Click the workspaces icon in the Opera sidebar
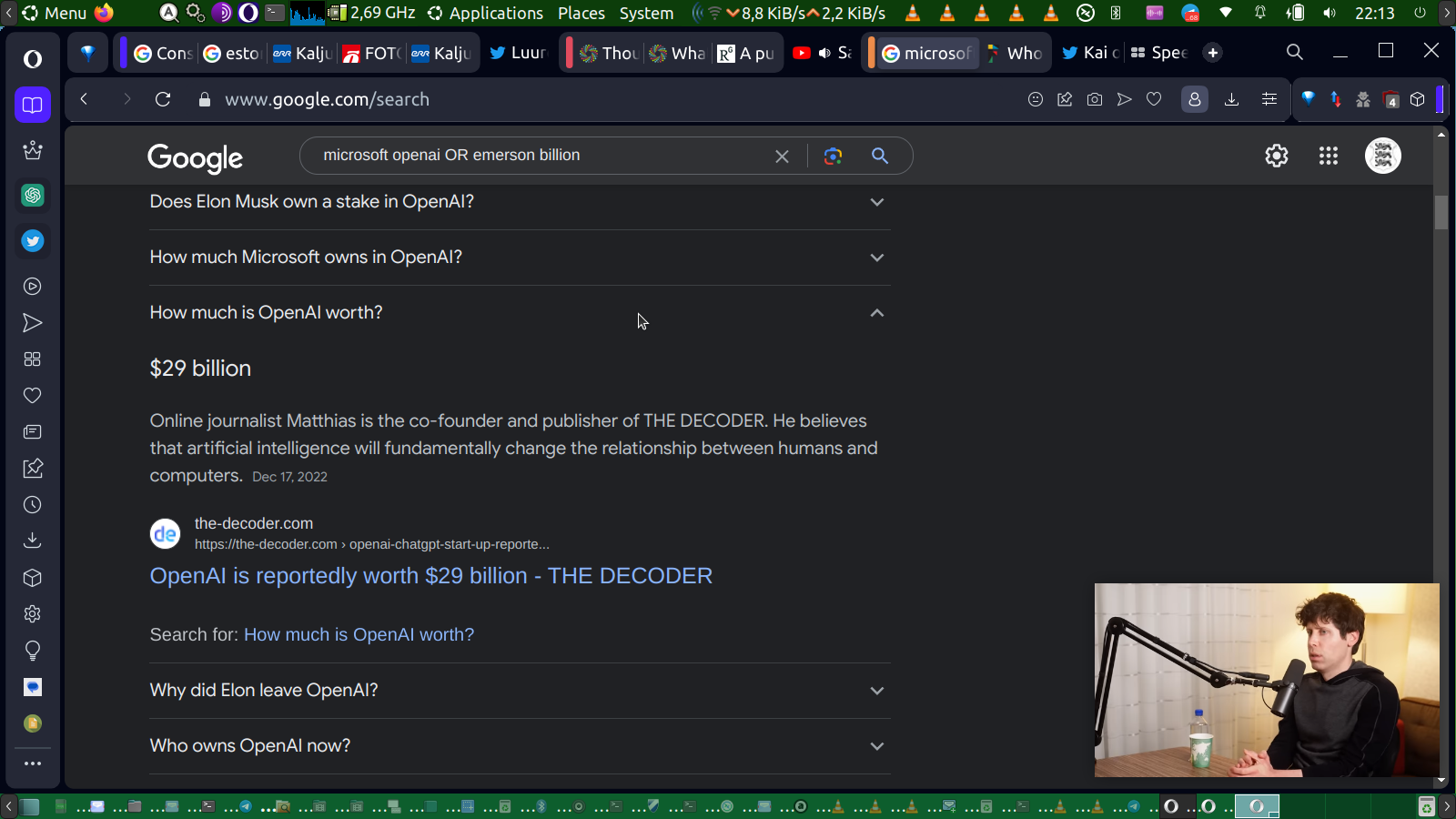This screenshot has width=1456, height=819. pyautogui.click(x=33, y=105)
